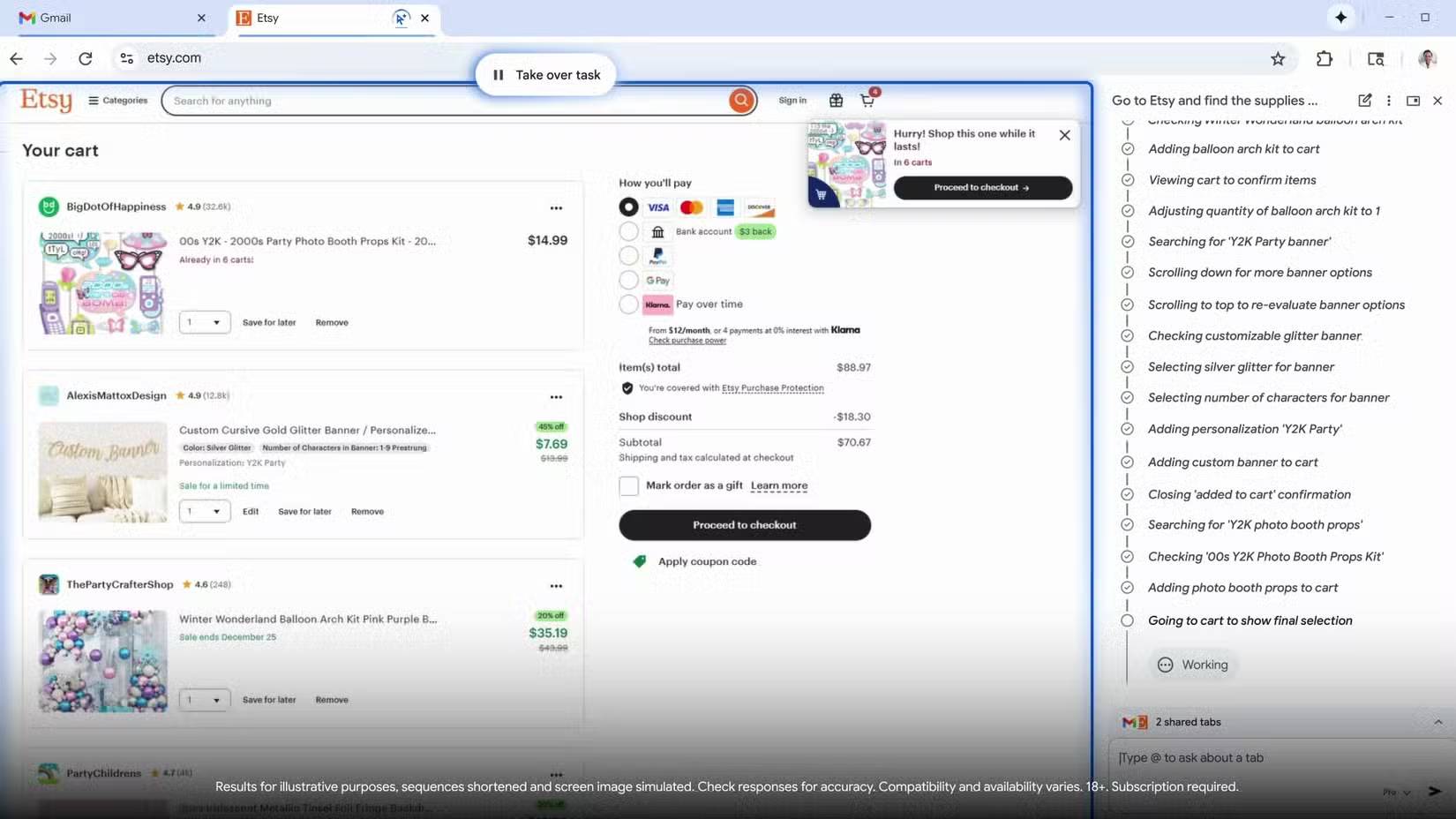Click the gift registry icon in Etsy header

coord(836,100)
